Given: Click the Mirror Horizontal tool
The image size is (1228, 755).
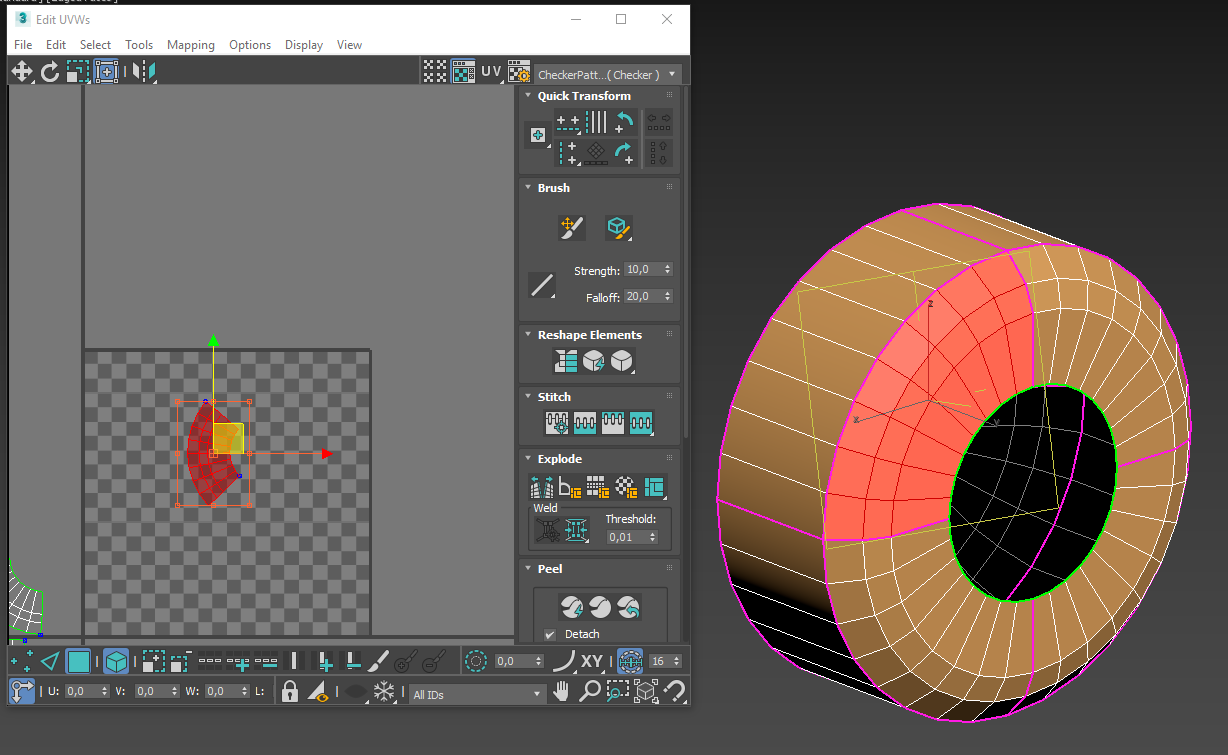Looking at the screenshot, I should click(144, 71).
